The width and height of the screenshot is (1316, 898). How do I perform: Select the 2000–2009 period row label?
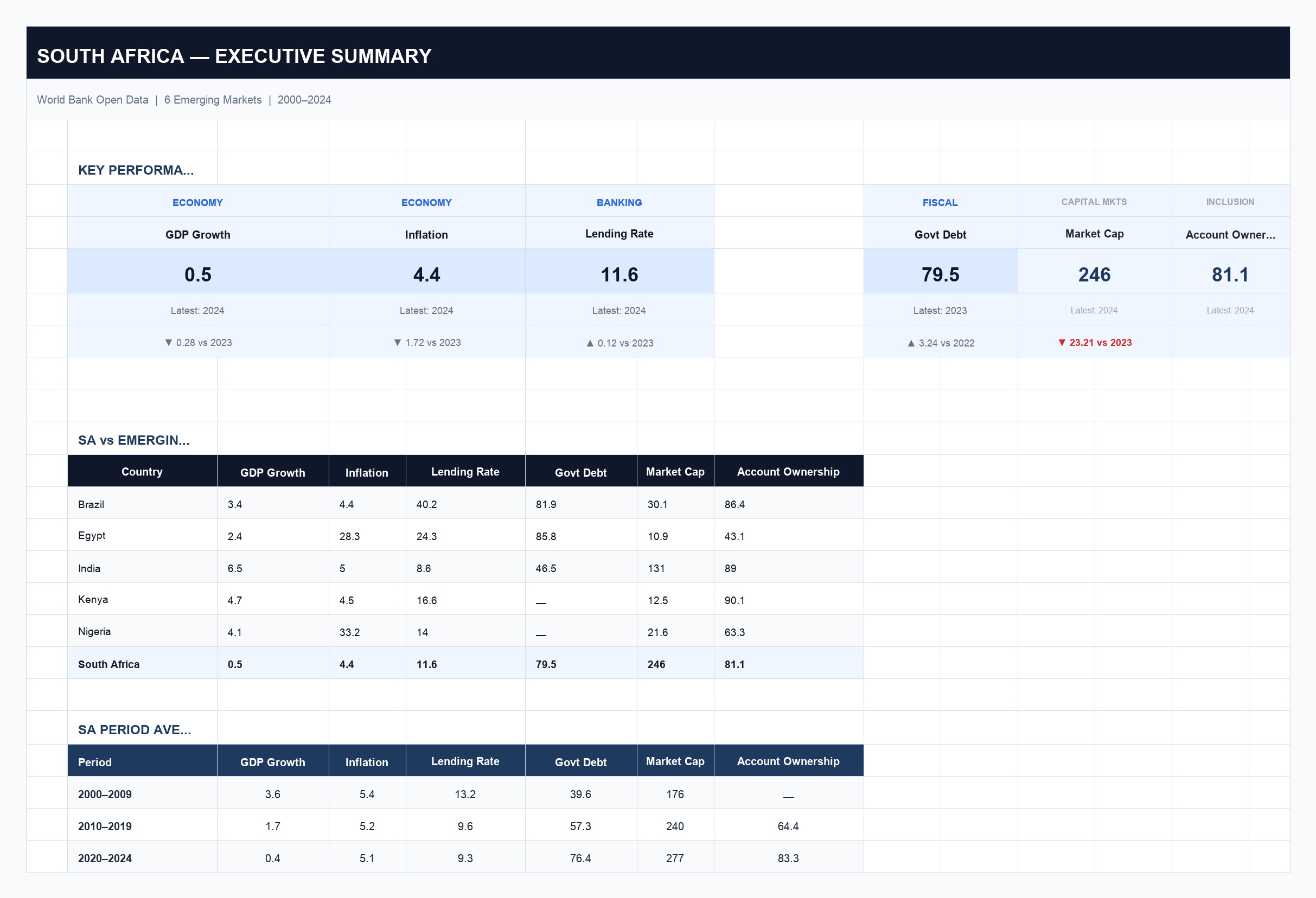105,794
